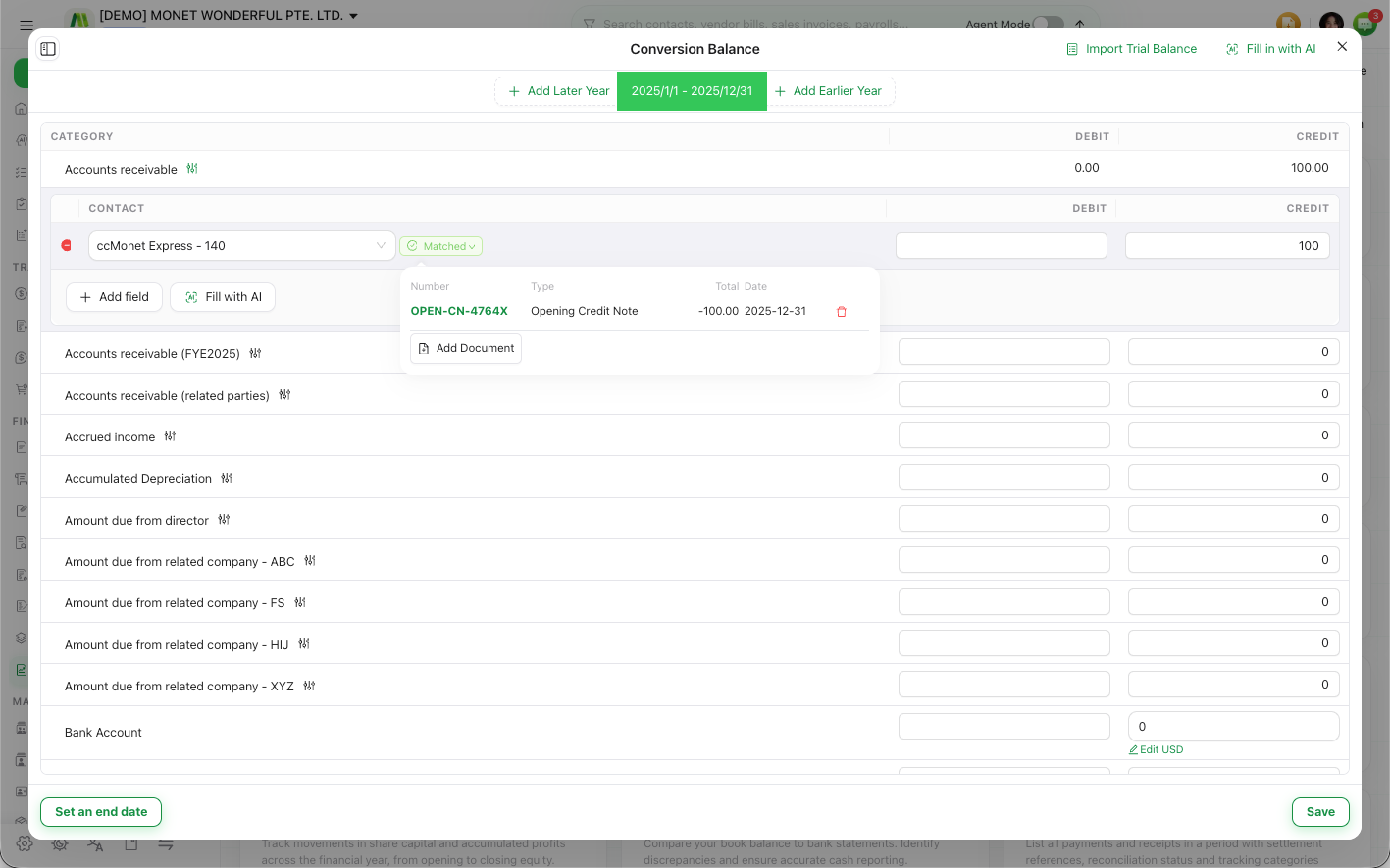Click the Add Later Year tab
The width and height of the screenshot is (1390, 868).
558,91
